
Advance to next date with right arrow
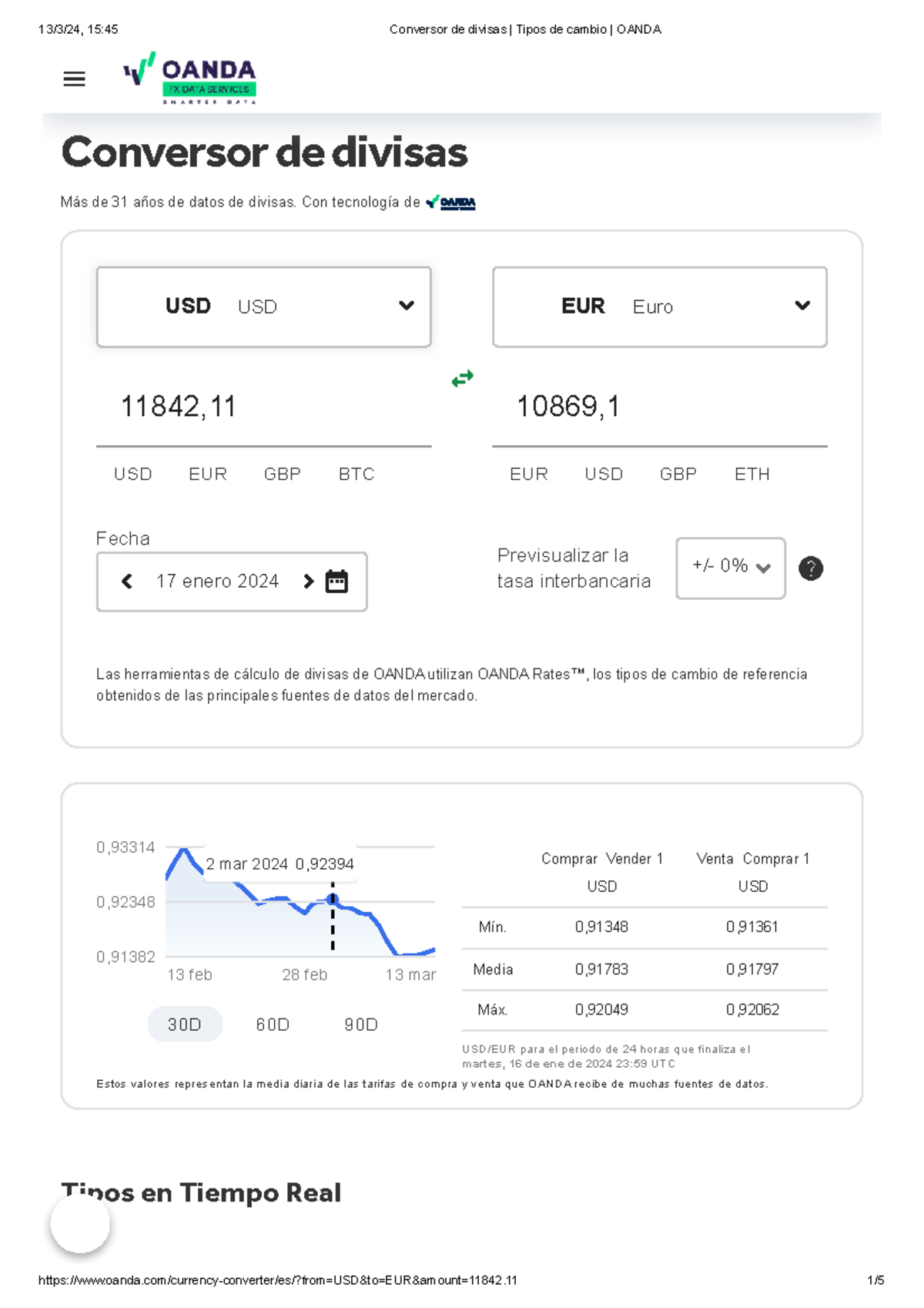tap(309, 582)
